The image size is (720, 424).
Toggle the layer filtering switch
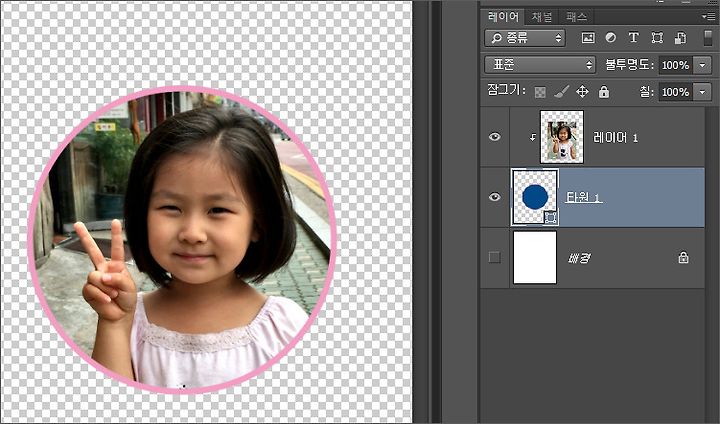(x=708, y=38)
